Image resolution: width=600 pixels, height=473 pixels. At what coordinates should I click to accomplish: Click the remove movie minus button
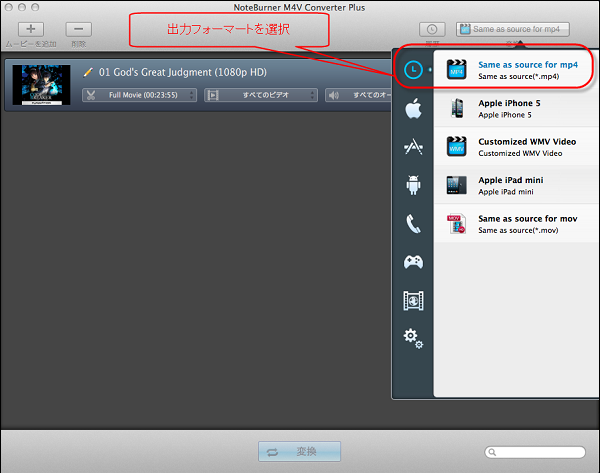click(x=78, y=29)
